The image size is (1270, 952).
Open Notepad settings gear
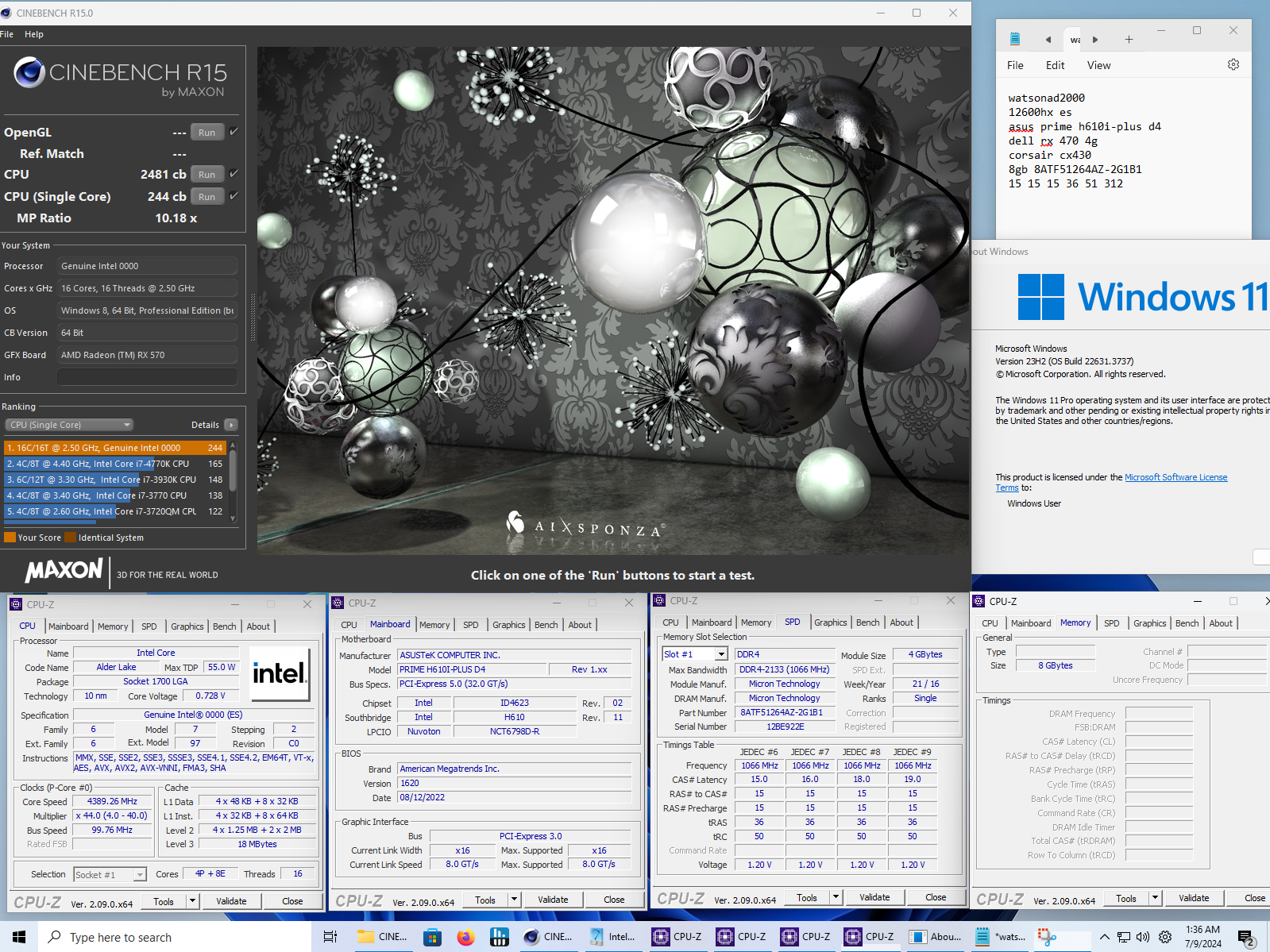pyautogui.click(x=1233, y=64)
